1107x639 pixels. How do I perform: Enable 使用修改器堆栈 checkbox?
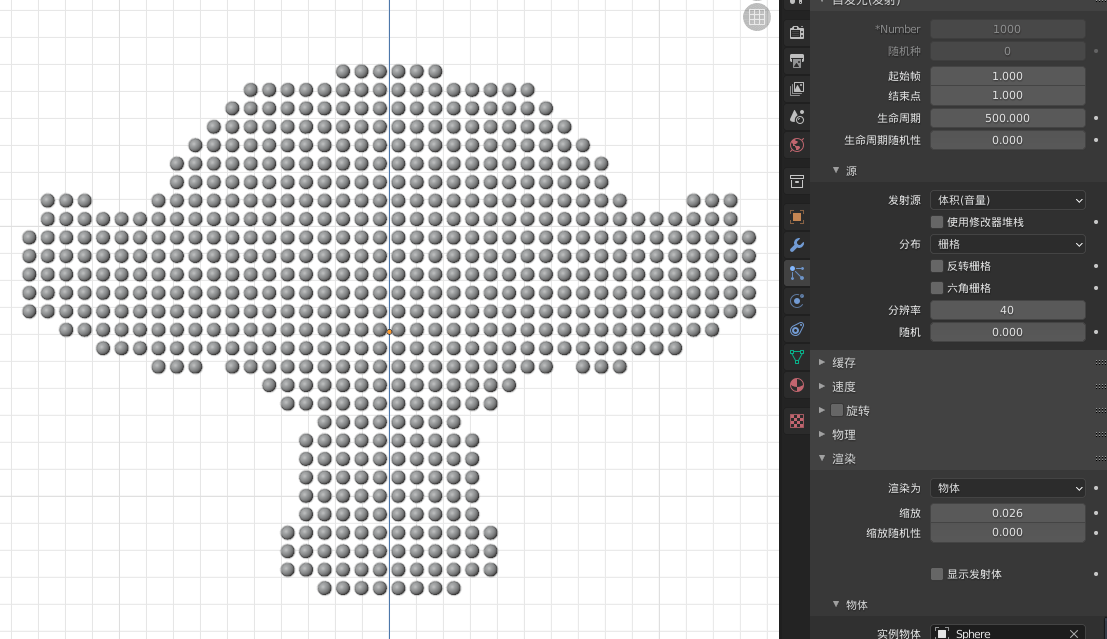tap(937, 222)
